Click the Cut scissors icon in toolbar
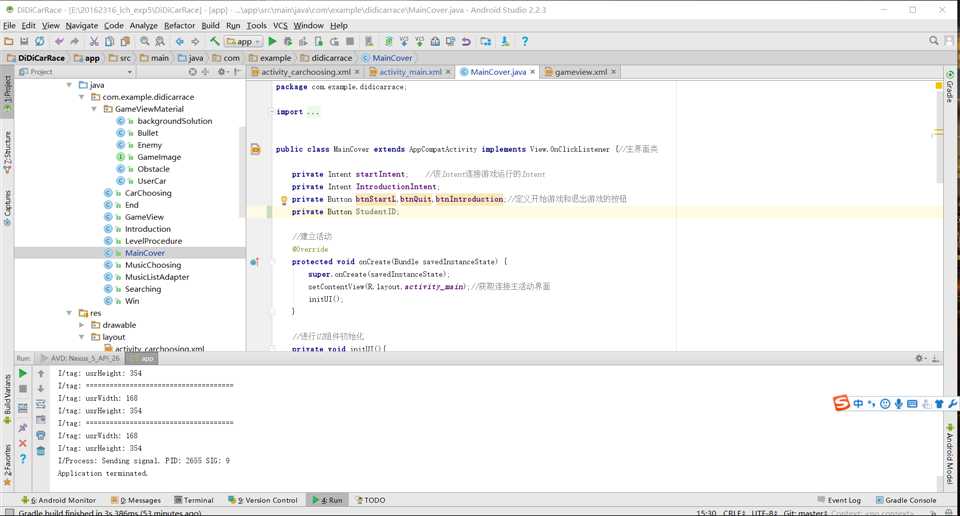 click(x=94, y=42)
